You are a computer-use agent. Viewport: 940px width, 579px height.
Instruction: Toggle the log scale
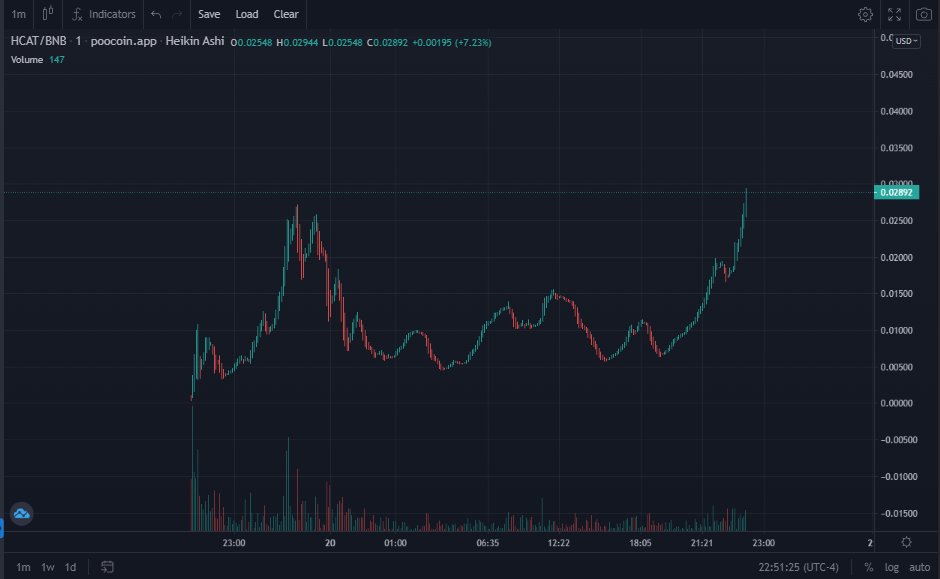point(891,567)
